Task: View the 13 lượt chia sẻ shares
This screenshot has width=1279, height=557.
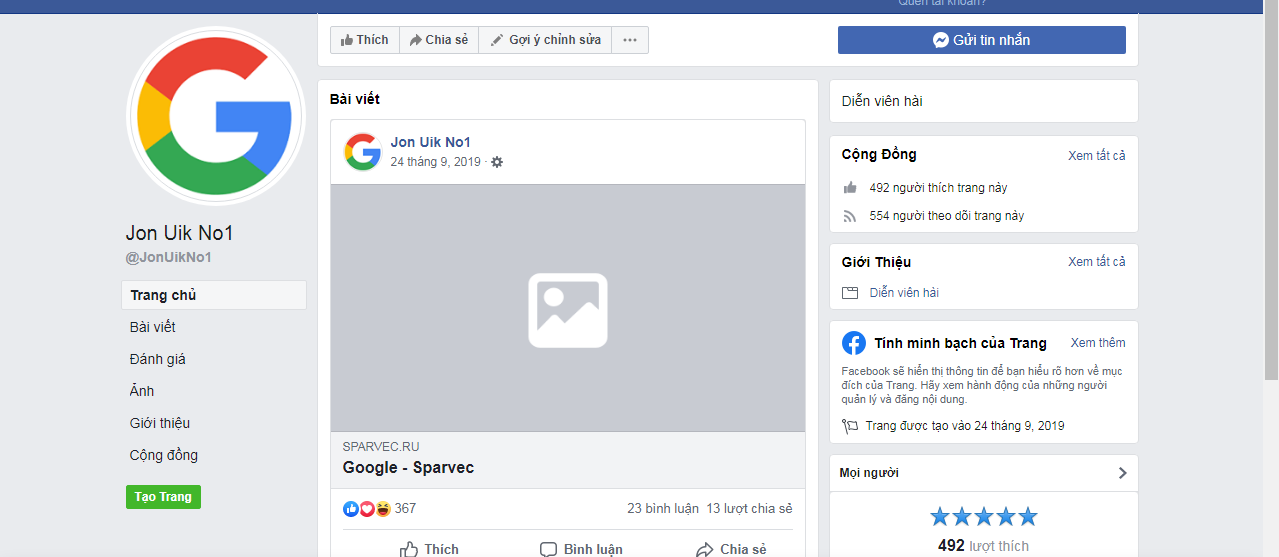Action: [x=749, y=509]
